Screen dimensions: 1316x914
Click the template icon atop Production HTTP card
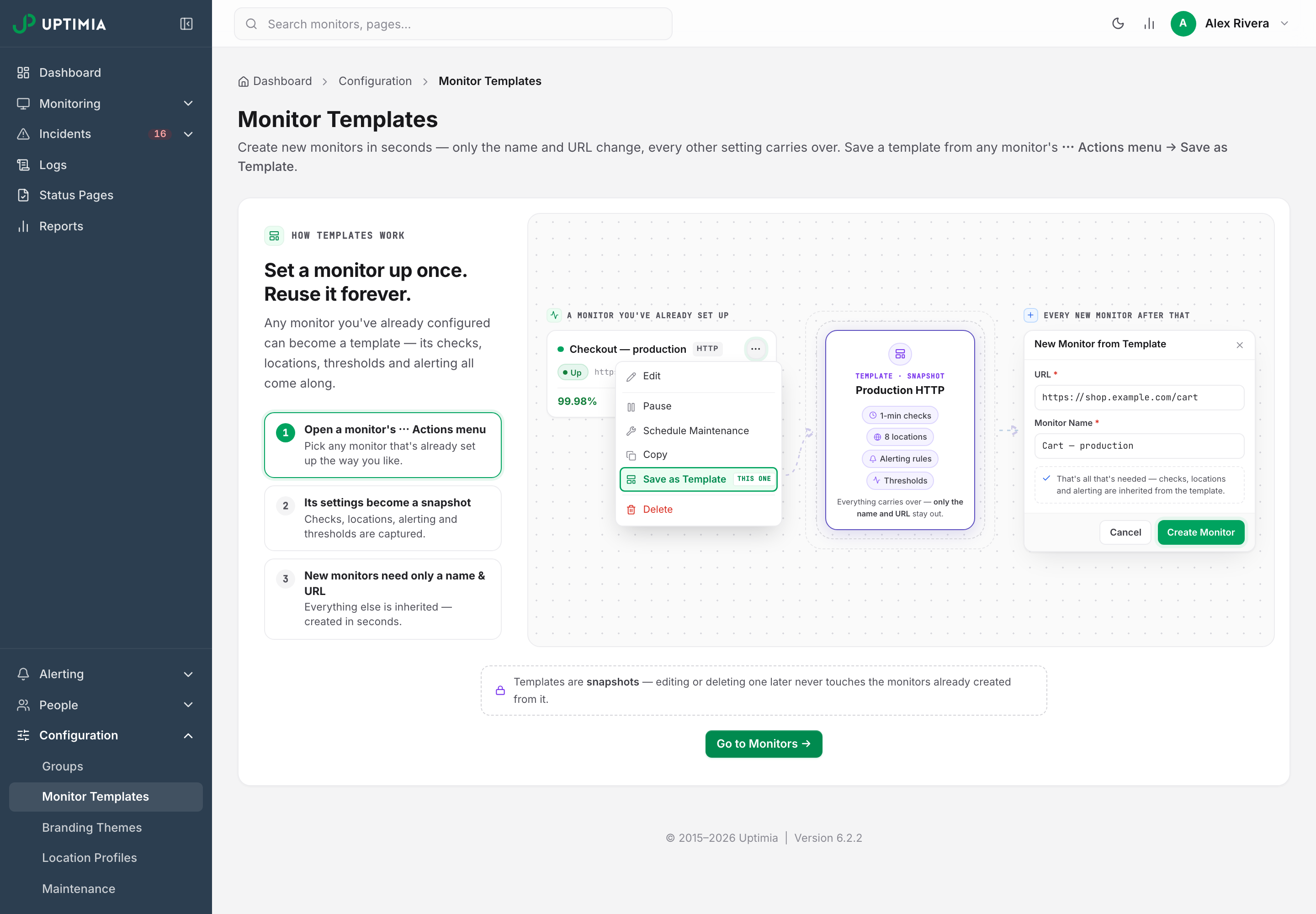tap(900, 354)
